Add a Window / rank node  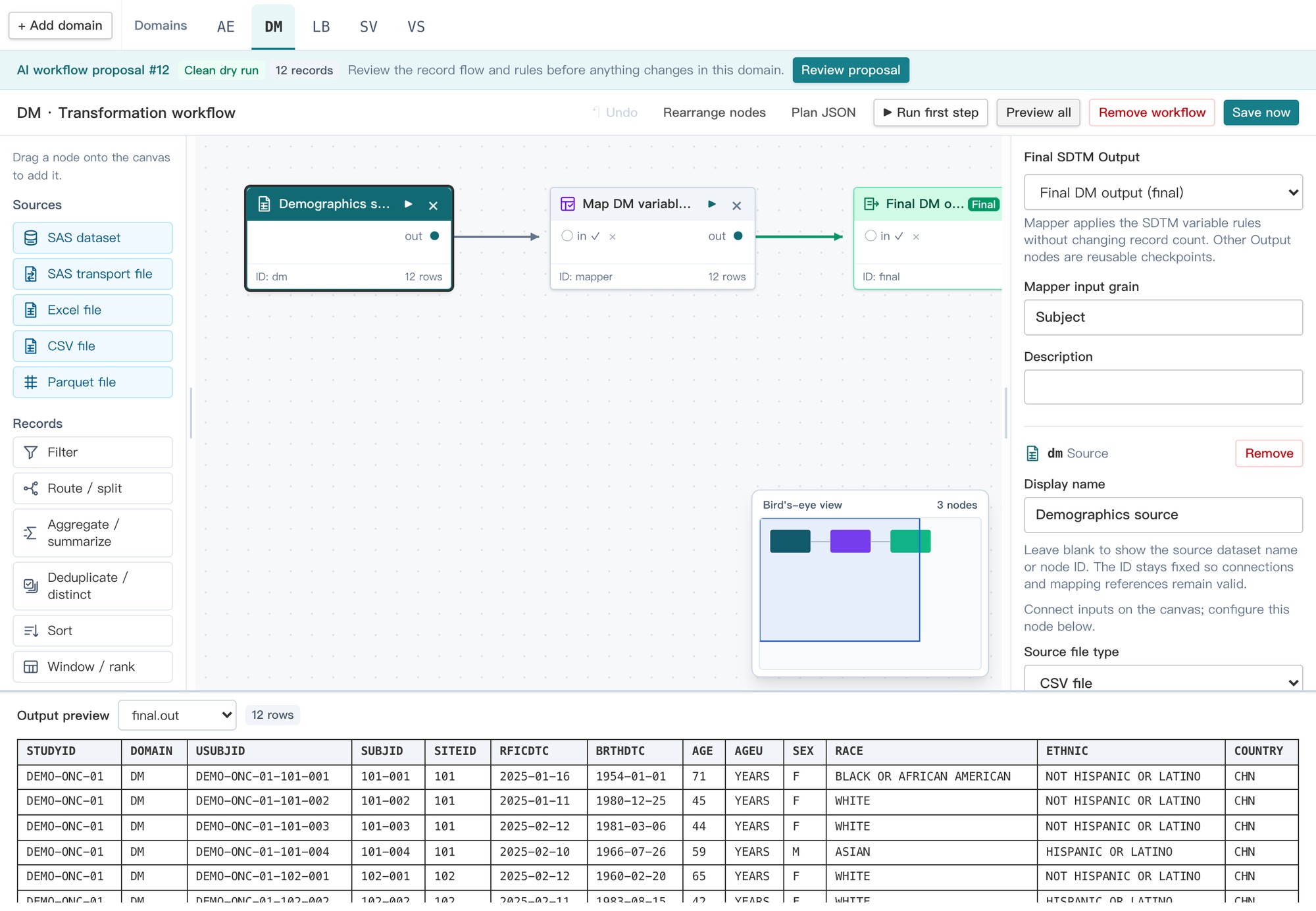pyautogui.click(x=93, y=667)
